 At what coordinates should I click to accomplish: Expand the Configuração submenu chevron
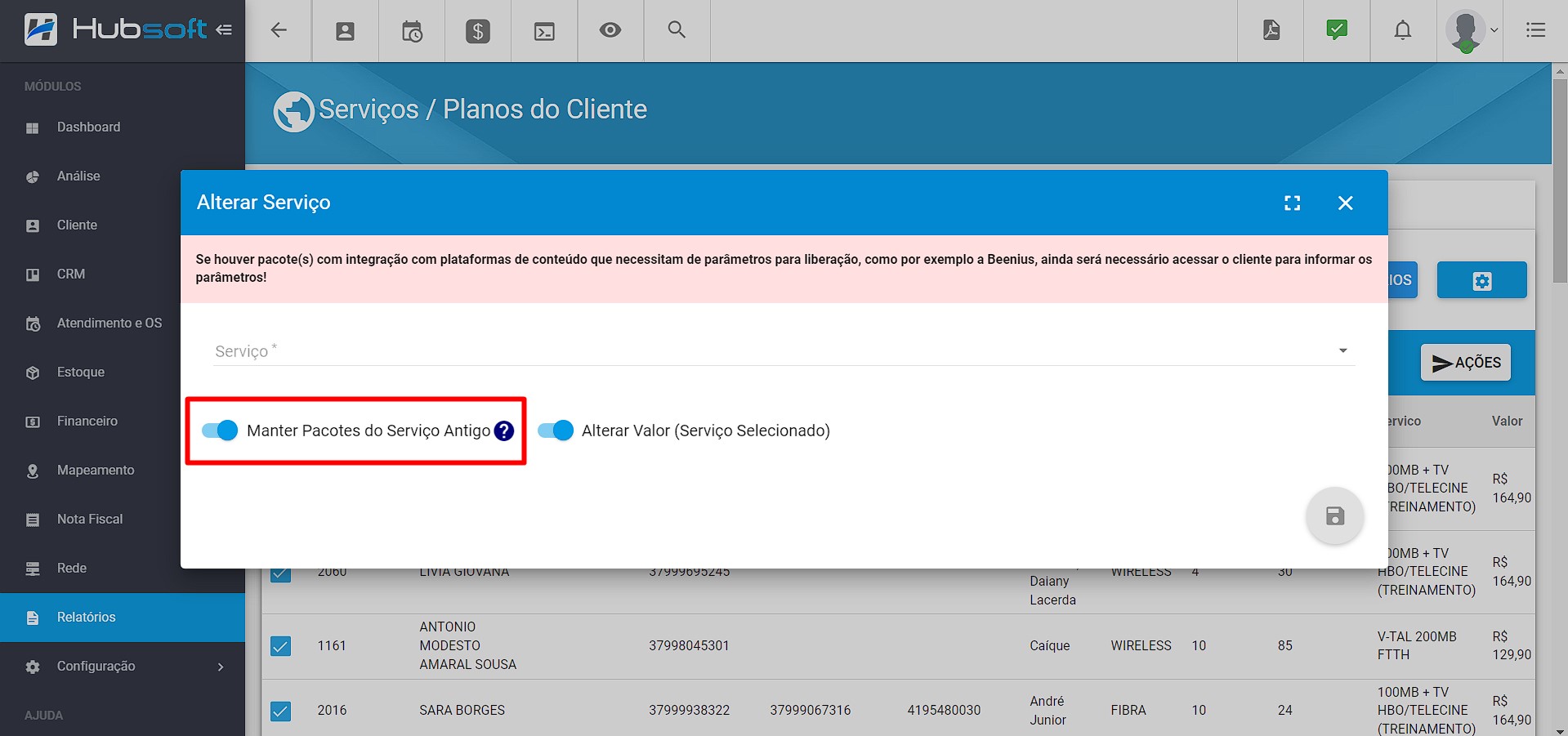tap(221, 667)
